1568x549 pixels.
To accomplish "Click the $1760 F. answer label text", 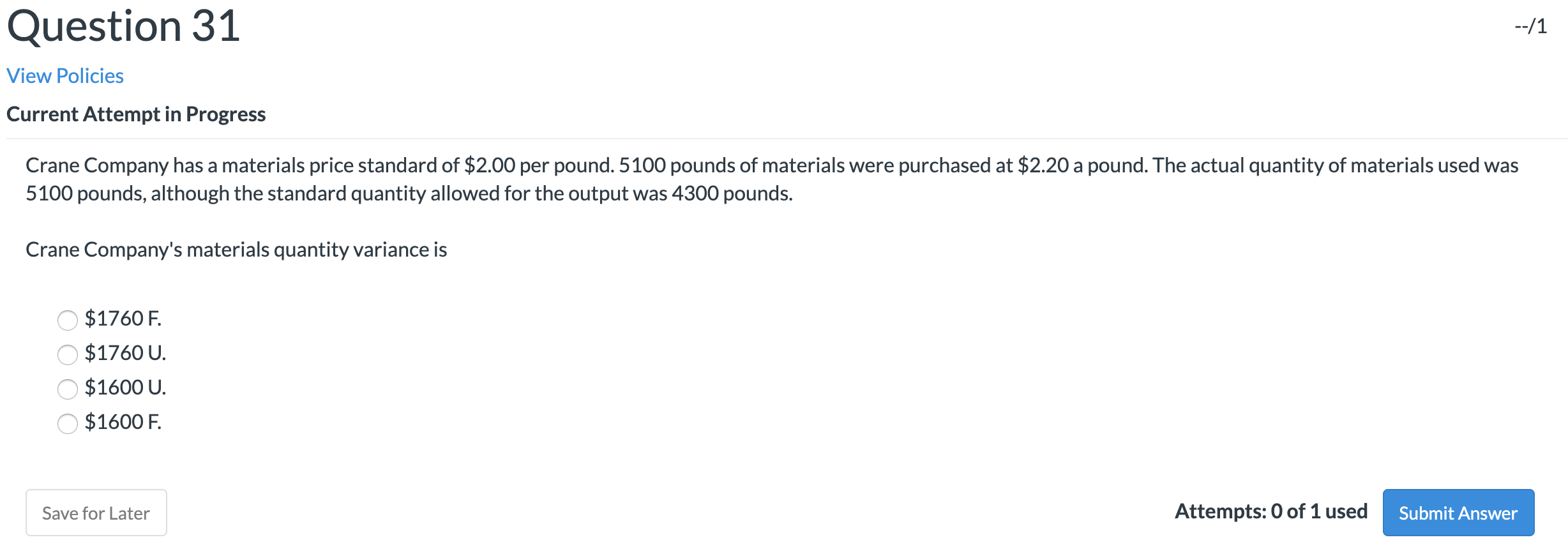I will [123, 319].
